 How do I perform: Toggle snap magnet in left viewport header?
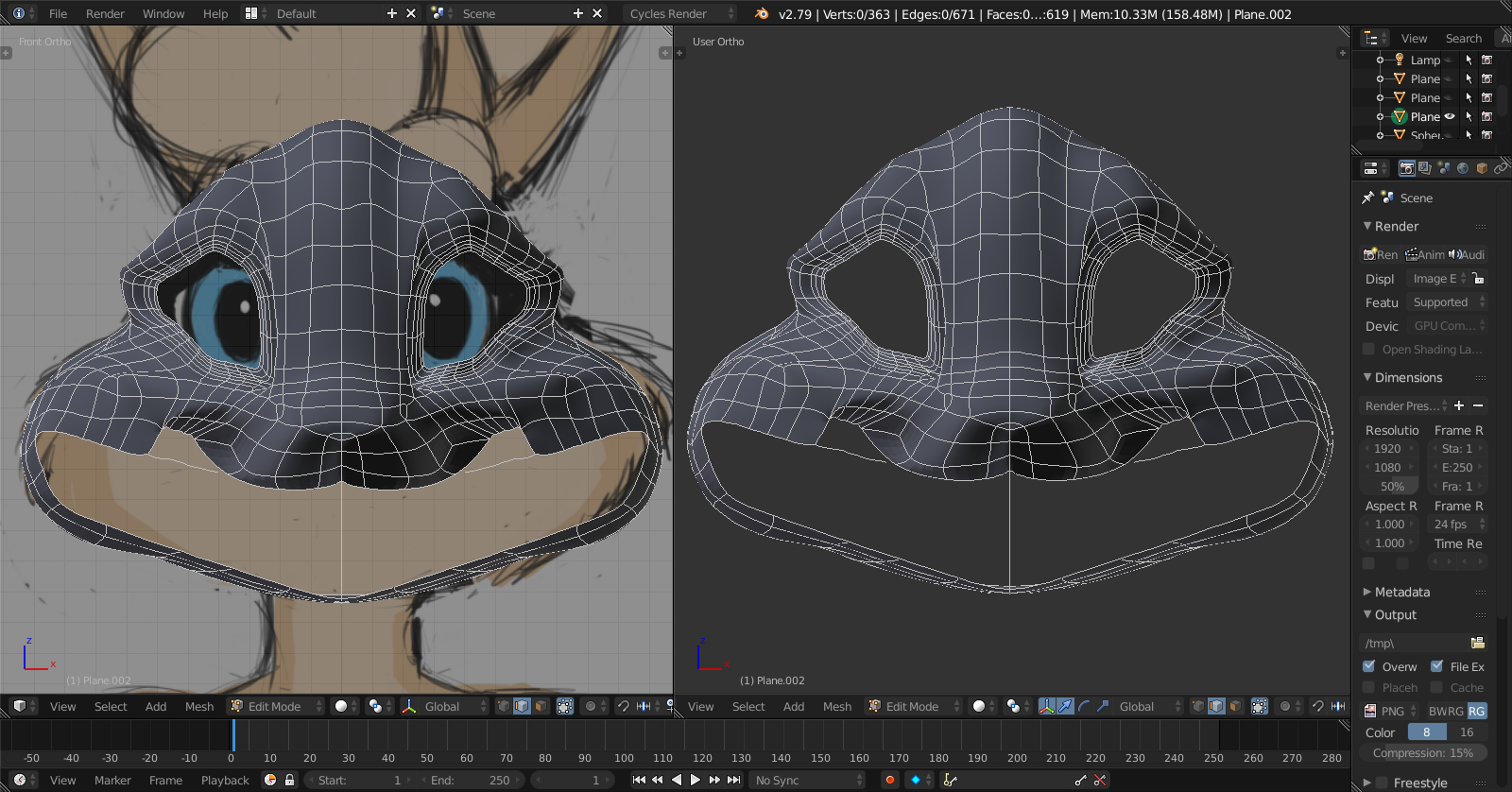pos(623,706)
